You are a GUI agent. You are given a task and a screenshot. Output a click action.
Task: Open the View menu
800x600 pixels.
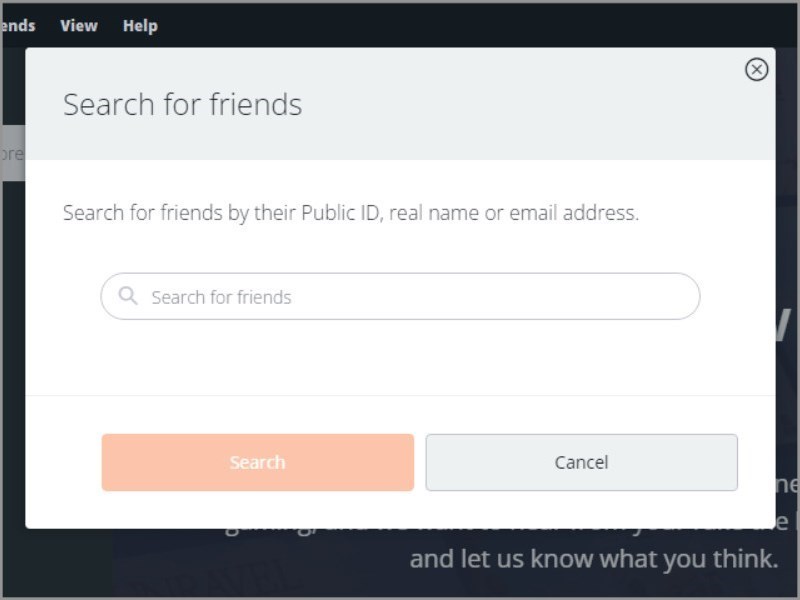pos(78,25)
